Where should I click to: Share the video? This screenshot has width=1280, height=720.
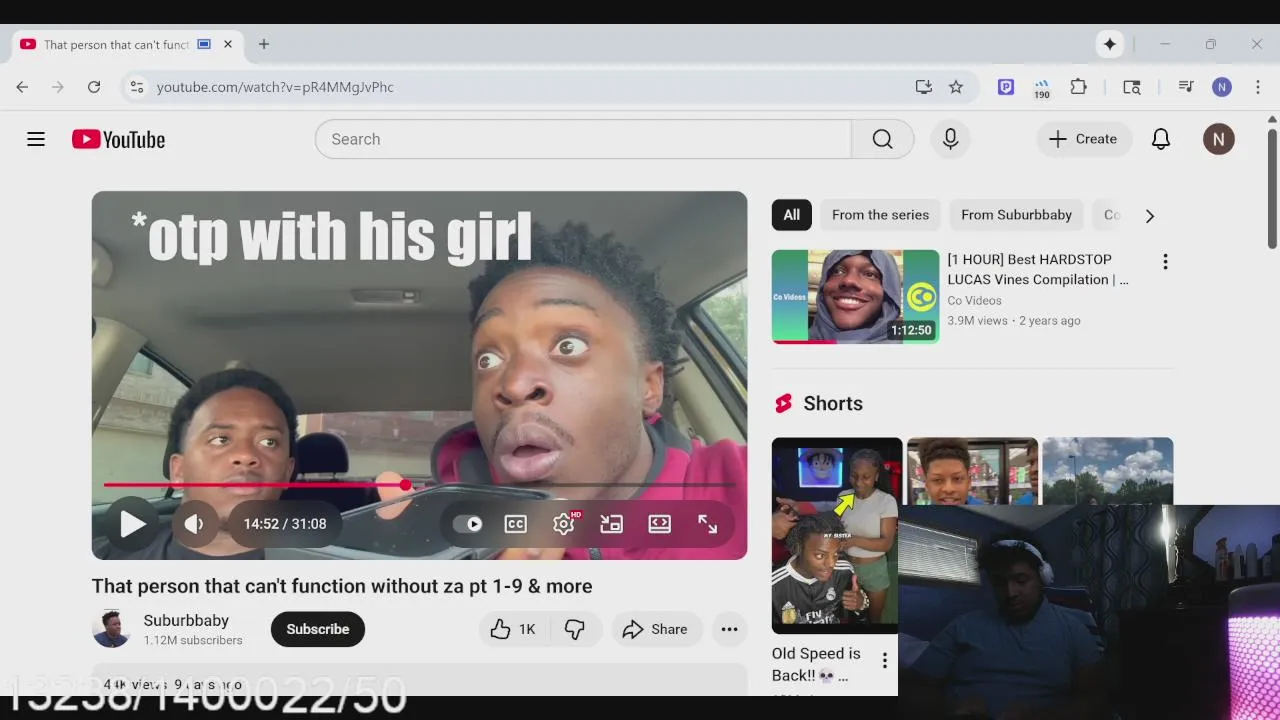655,629
